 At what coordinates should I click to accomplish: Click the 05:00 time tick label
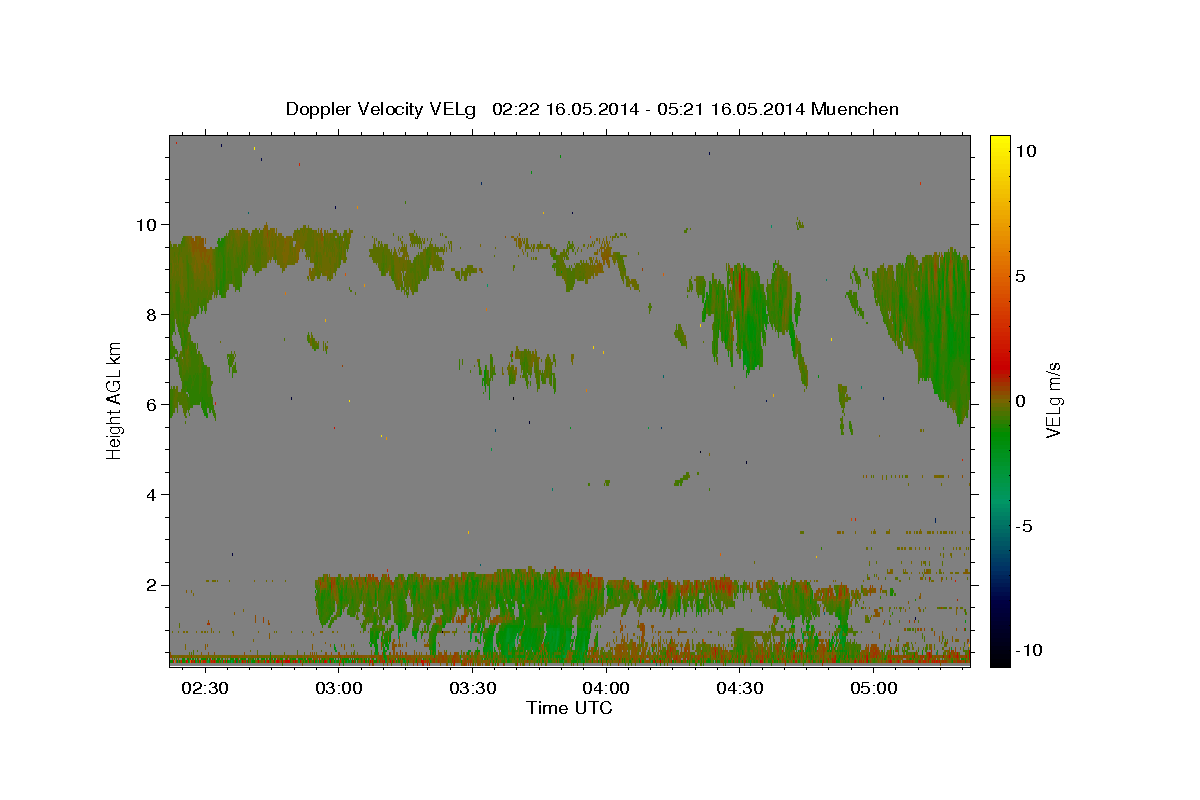(x=872, y=689)
